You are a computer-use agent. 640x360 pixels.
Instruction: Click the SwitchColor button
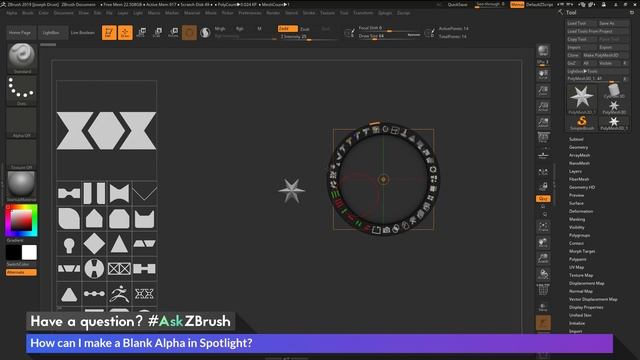pos(21,264)
